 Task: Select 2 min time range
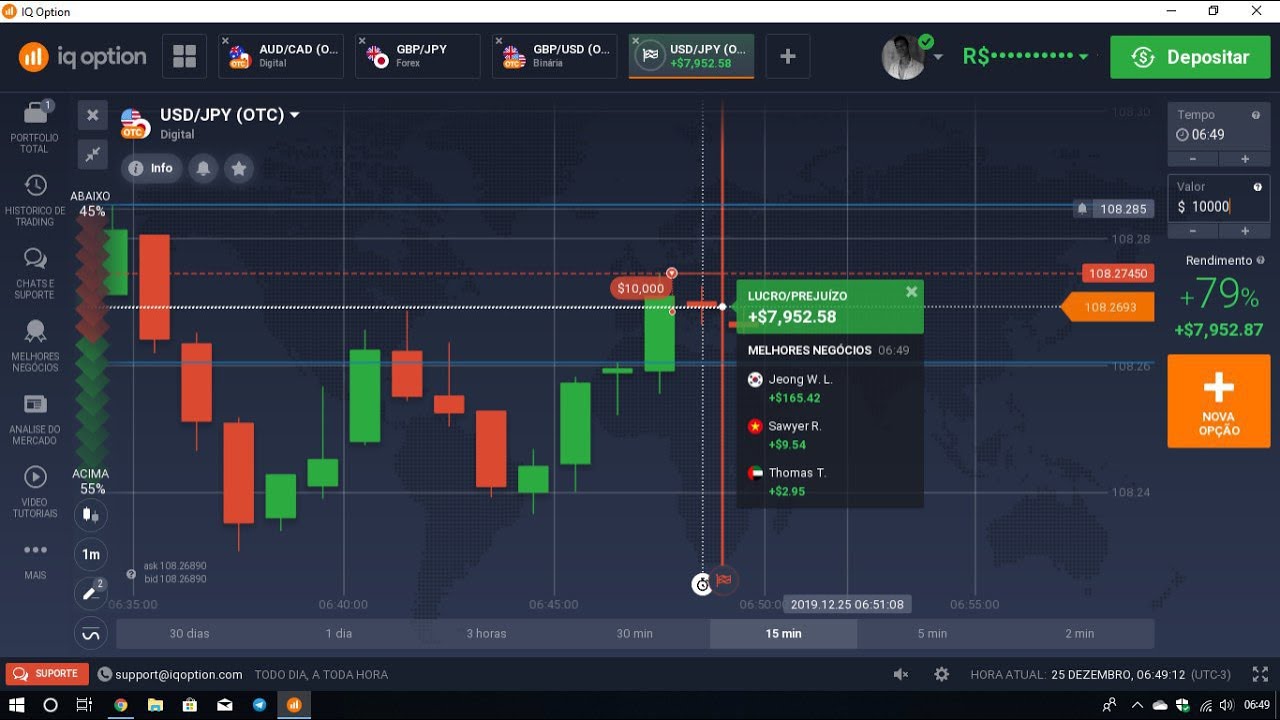tap(1080, 633)
